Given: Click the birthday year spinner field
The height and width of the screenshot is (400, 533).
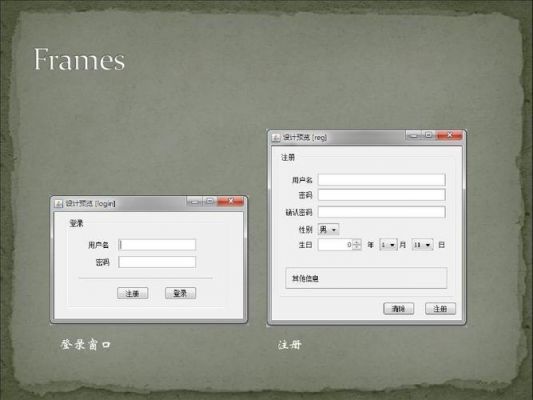Looking at the screenshot, I should click(x=336, y=245).
